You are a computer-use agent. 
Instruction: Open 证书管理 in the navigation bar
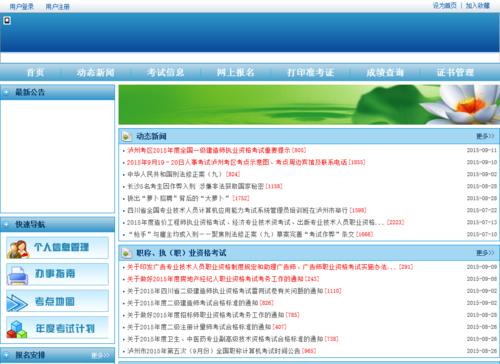pos(455,72)
